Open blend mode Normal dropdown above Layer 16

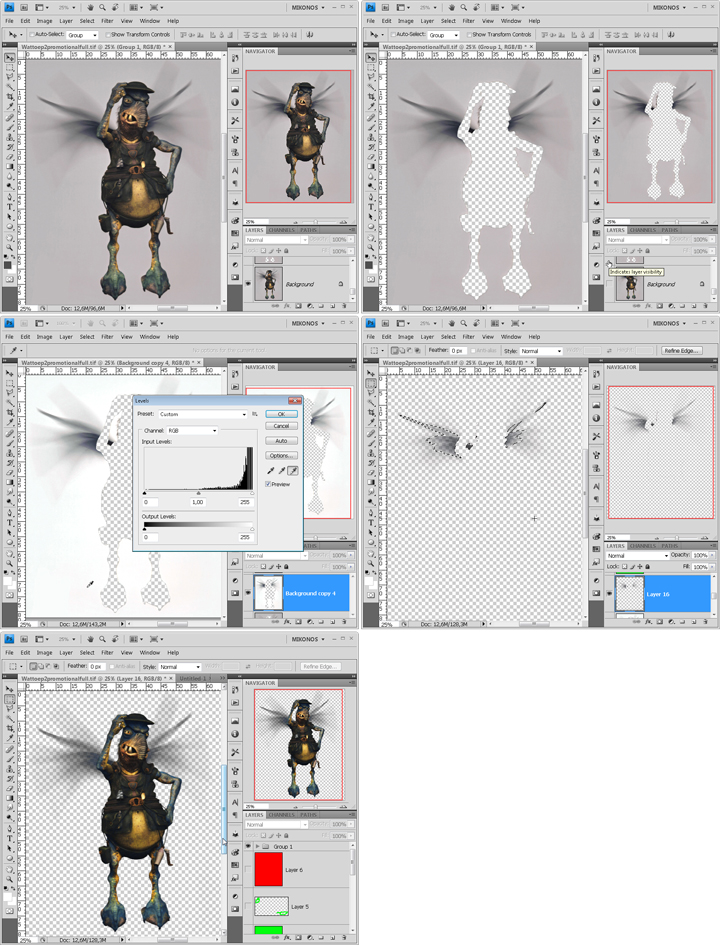pos(638,555)
